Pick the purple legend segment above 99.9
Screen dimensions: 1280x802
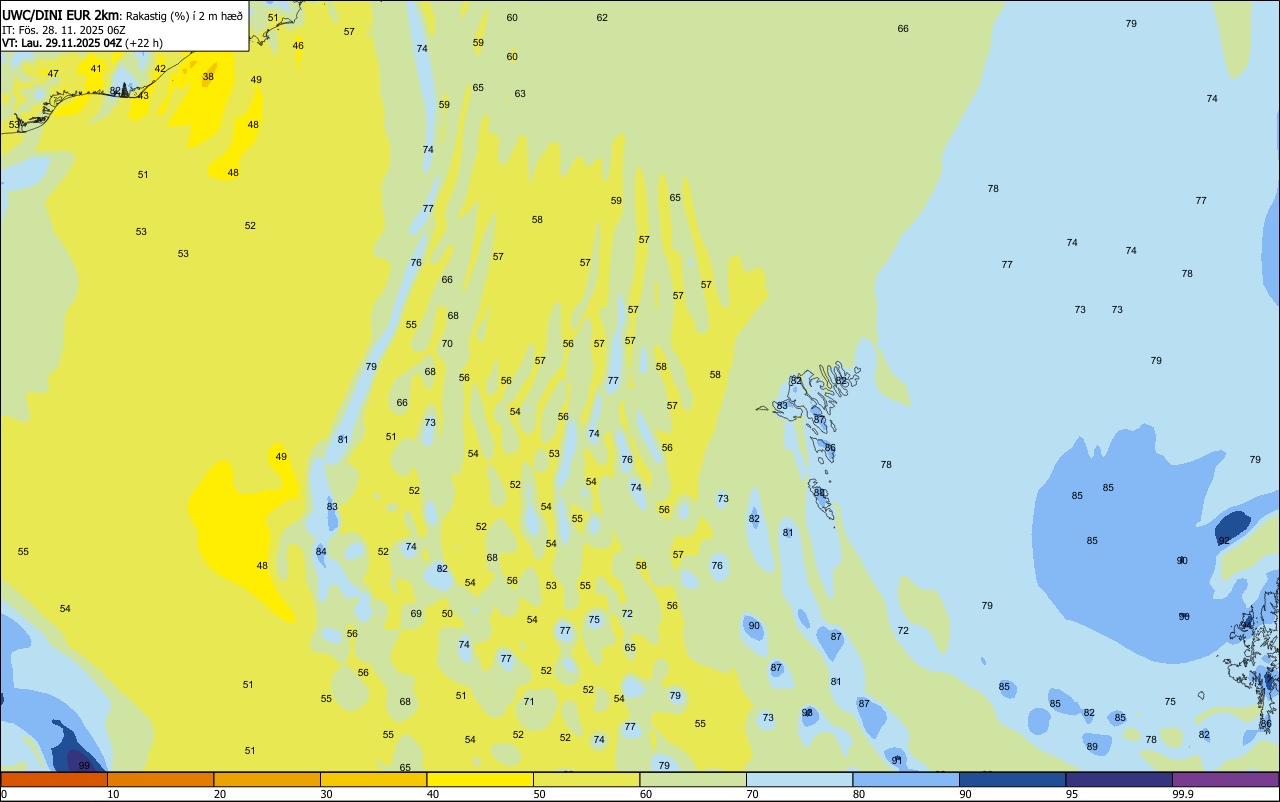tap(1225, 779)
